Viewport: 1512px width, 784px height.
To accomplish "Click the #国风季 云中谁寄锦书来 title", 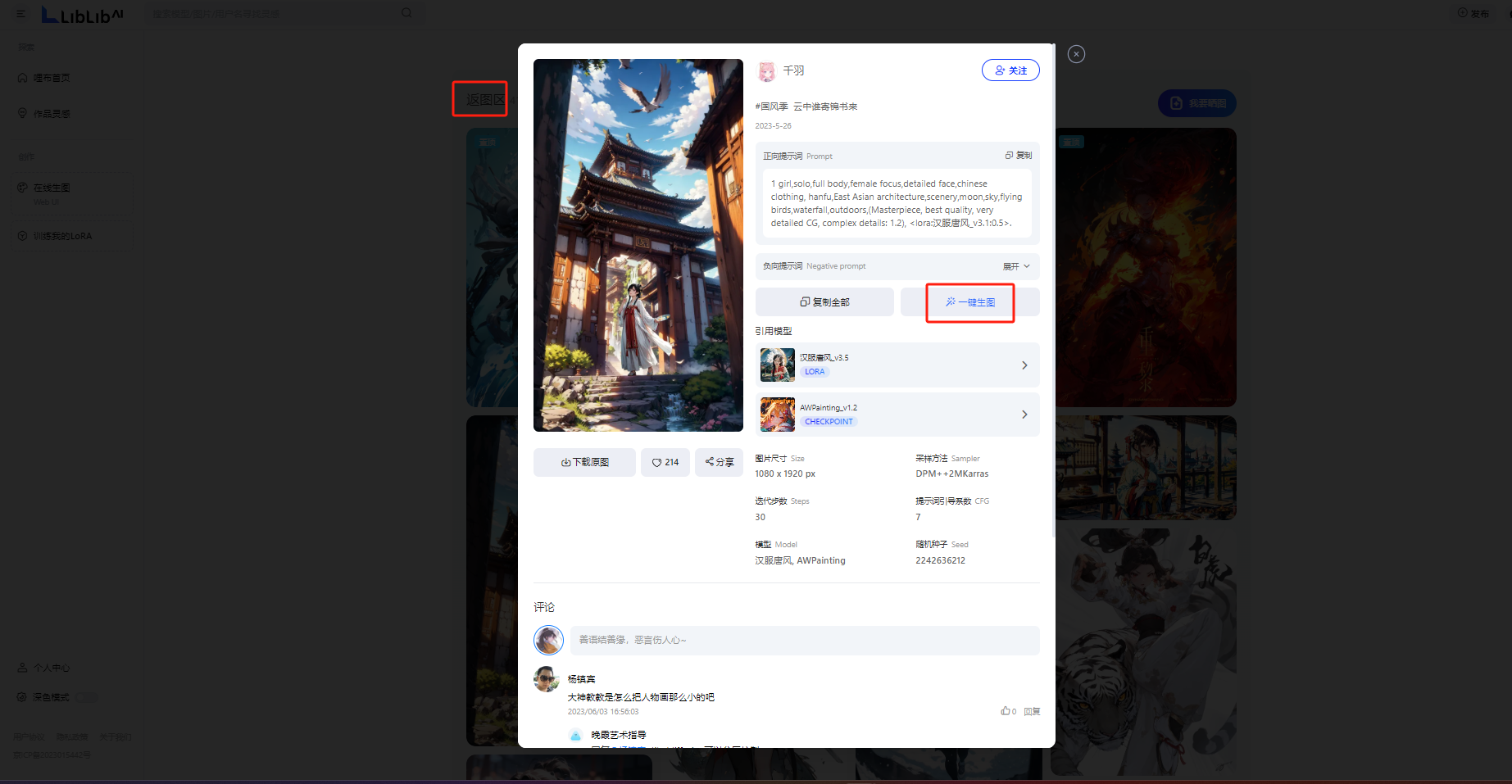I will coord(806,106).
